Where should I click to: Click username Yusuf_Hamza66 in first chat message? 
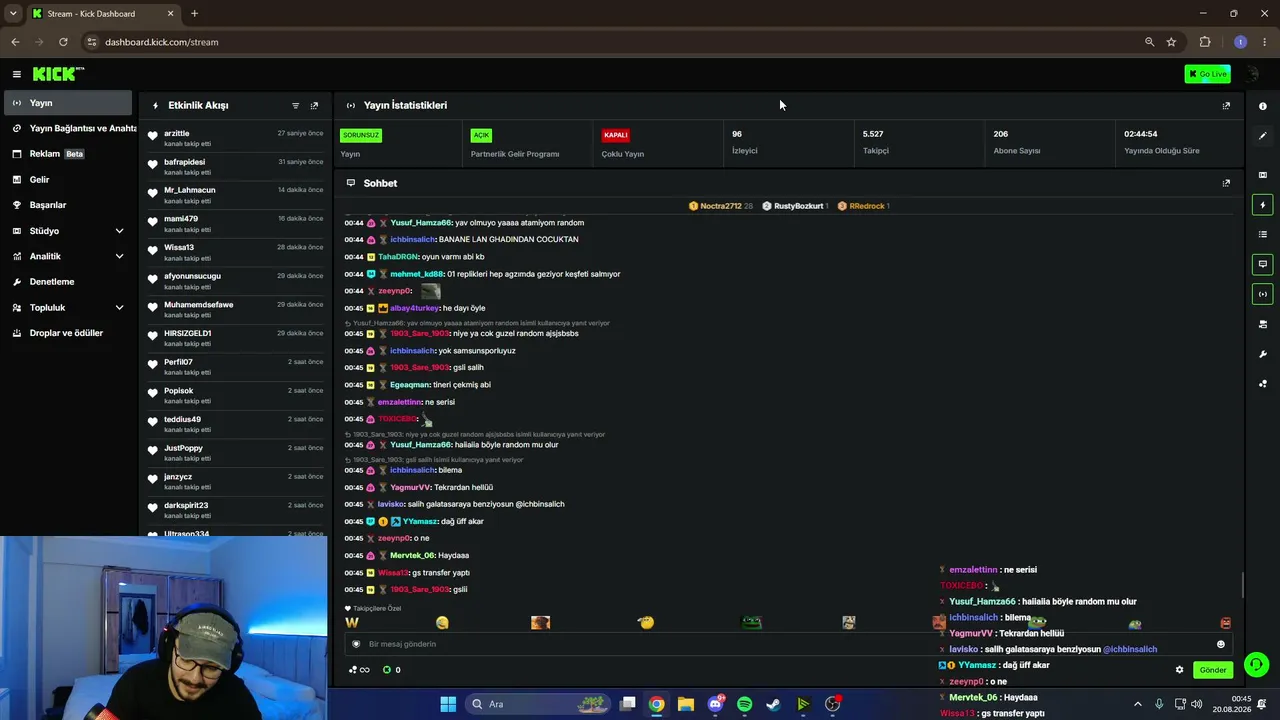tap(421, 223)
